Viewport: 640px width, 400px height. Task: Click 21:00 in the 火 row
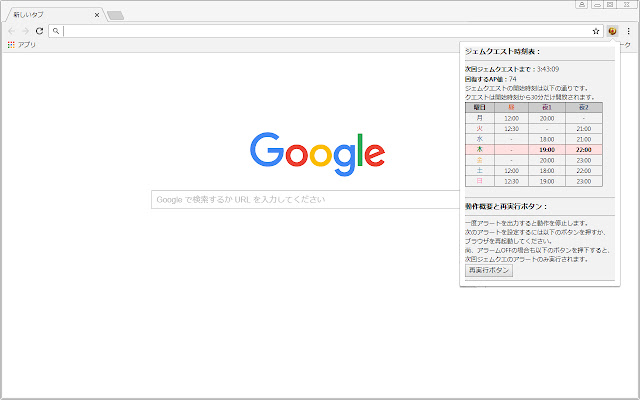[x=584, y=129]
